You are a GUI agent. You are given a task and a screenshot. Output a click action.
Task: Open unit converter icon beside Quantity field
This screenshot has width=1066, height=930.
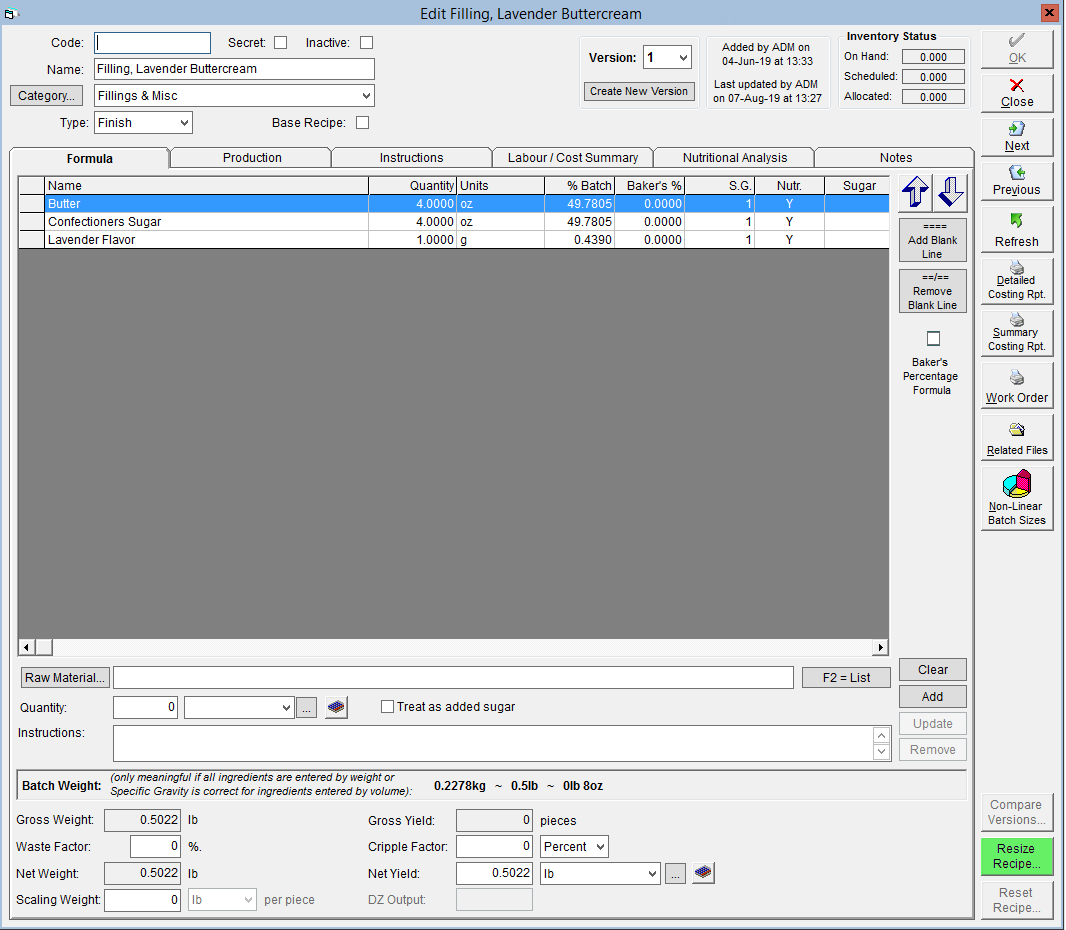336,707
